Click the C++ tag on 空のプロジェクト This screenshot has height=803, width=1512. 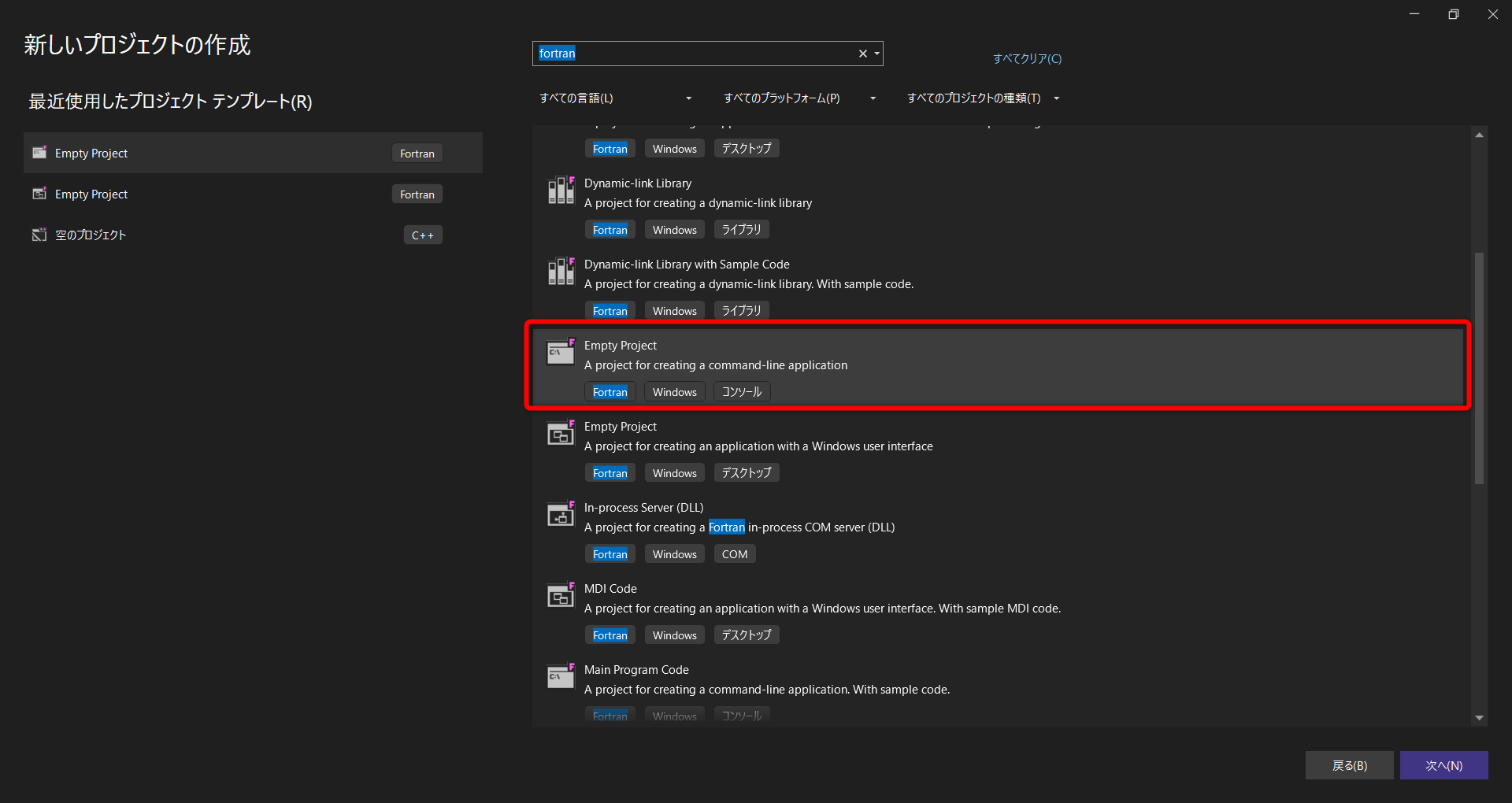point(423,235)
